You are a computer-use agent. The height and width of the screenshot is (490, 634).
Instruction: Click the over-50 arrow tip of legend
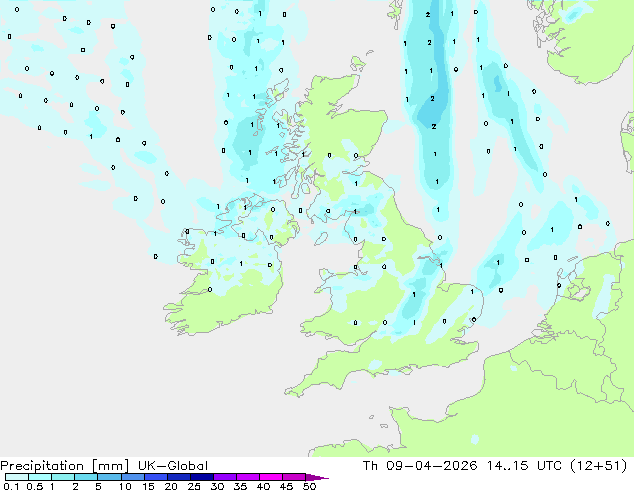coord(317,477)
